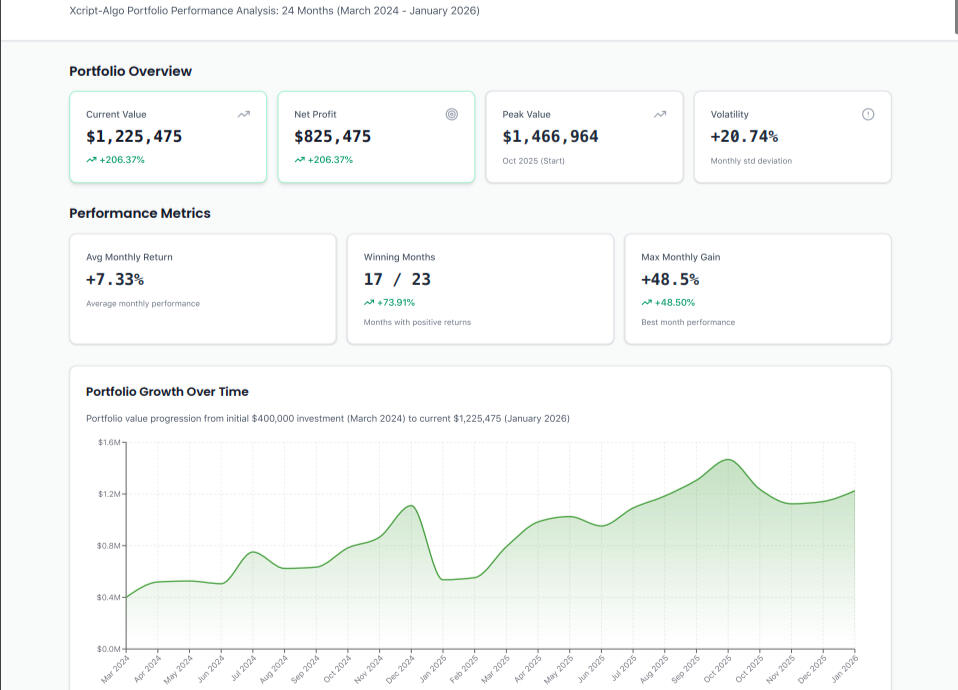Image resolution: width=958 pixels, height=690 pixels.
Task: Click the 17 / 23 winning months figure
Action: coord(397,280)
